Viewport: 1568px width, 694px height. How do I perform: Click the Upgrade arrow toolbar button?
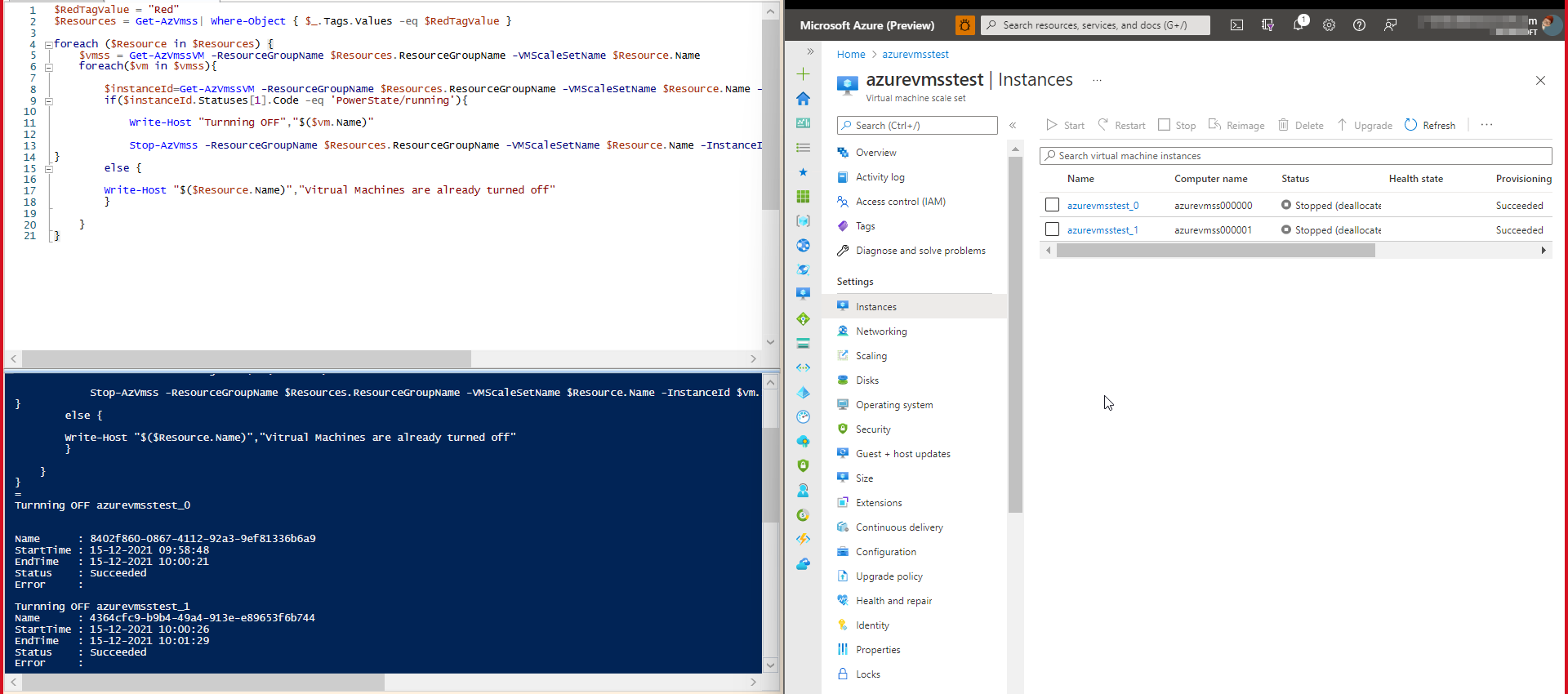tap(1365, 125)
